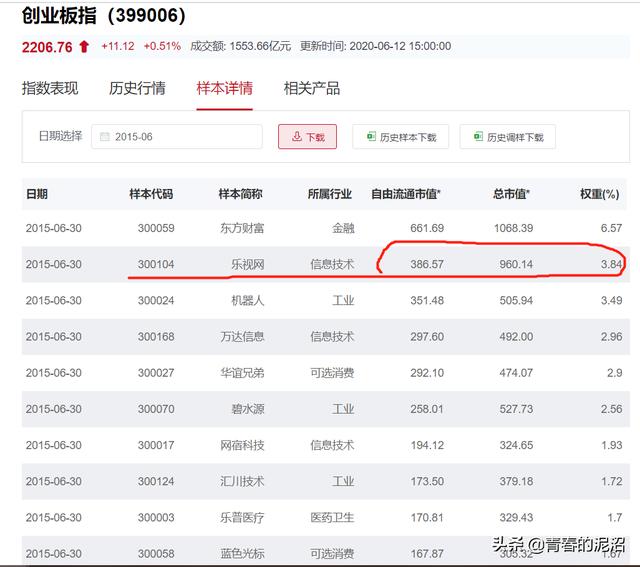Click the 960.14 total market value cell

pos(516,265)
